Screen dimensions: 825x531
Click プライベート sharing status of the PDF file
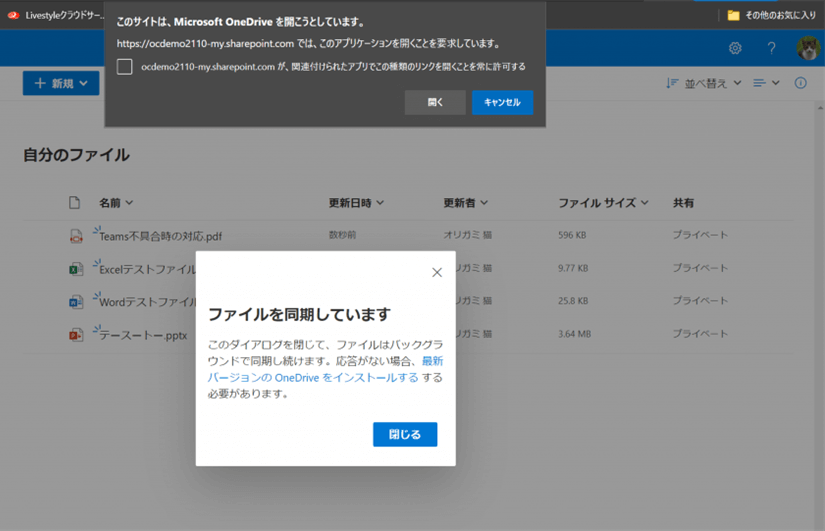(700, 235)
